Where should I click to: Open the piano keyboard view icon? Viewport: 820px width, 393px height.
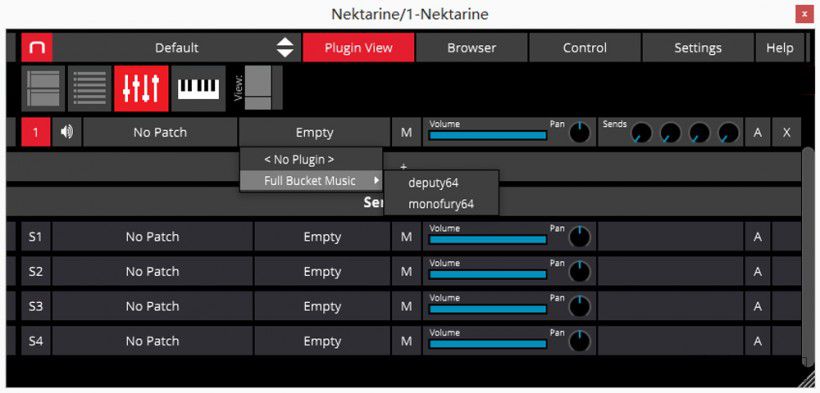pyautogui.click(x=199, y=88)
